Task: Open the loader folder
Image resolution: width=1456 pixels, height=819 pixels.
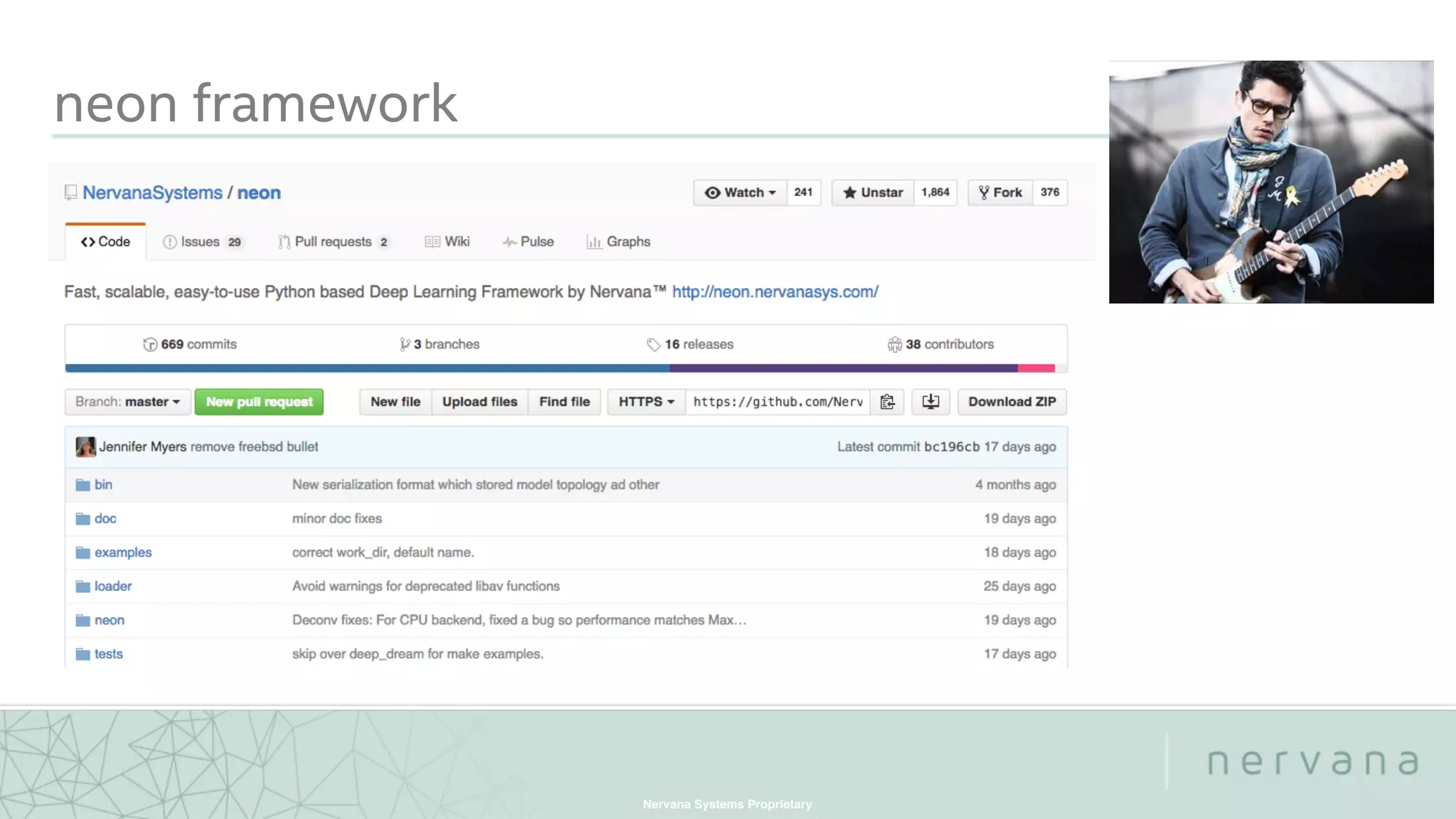Action: (113, 587)
